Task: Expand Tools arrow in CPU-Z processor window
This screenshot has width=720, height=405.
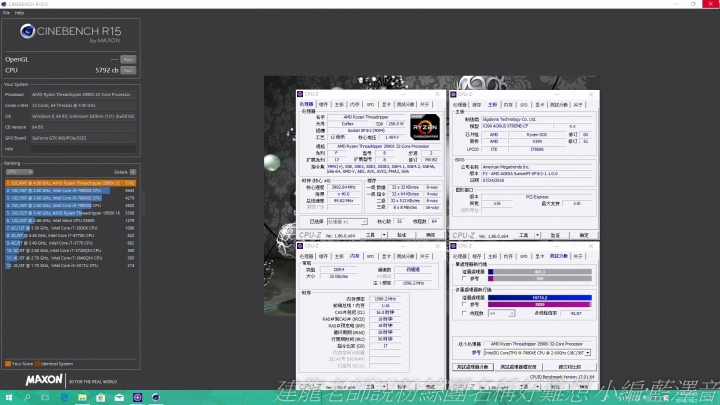Action: click(x=384, y=235)
